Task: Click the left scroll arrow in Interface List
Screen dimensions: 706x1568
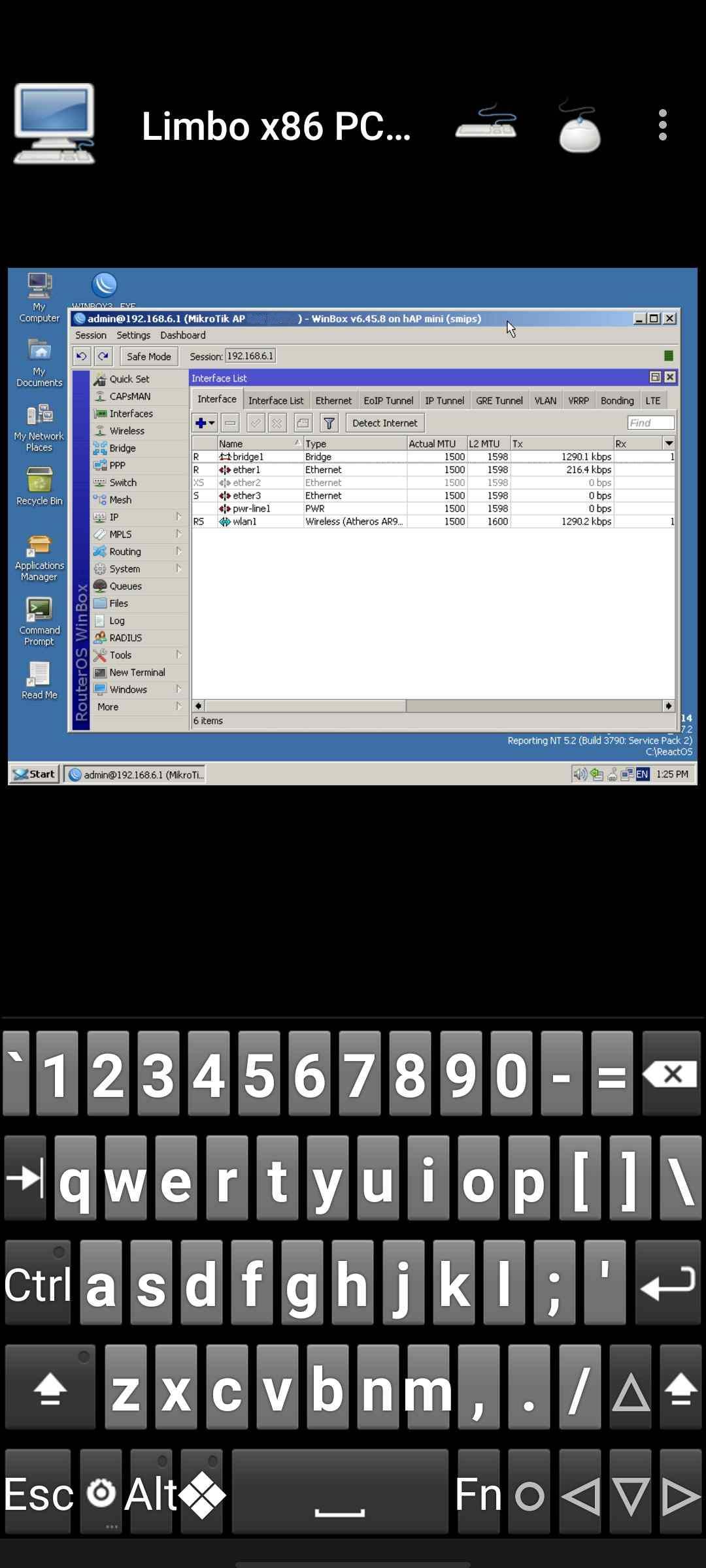Action: pos(198,706)
